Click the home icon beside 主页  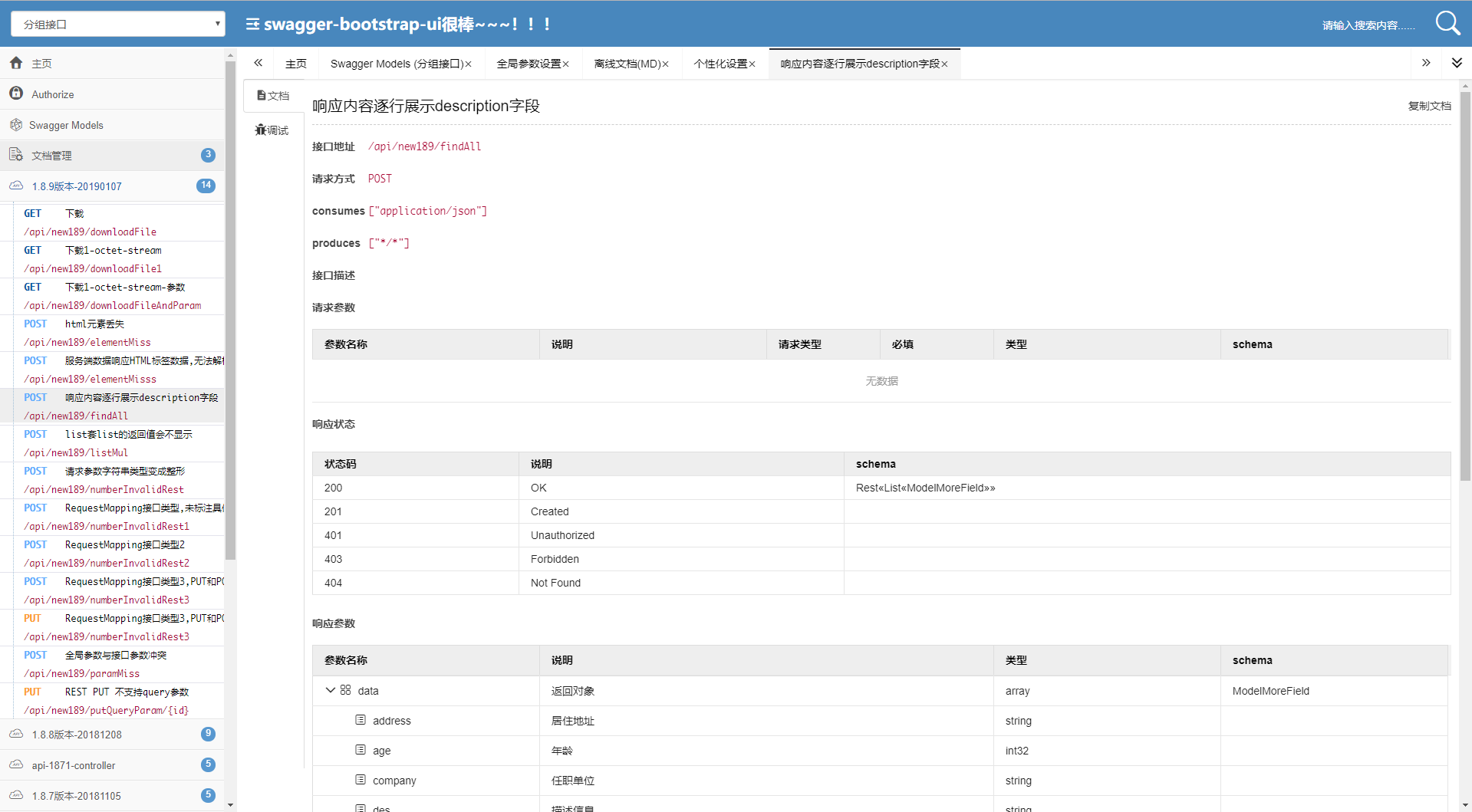16,63
